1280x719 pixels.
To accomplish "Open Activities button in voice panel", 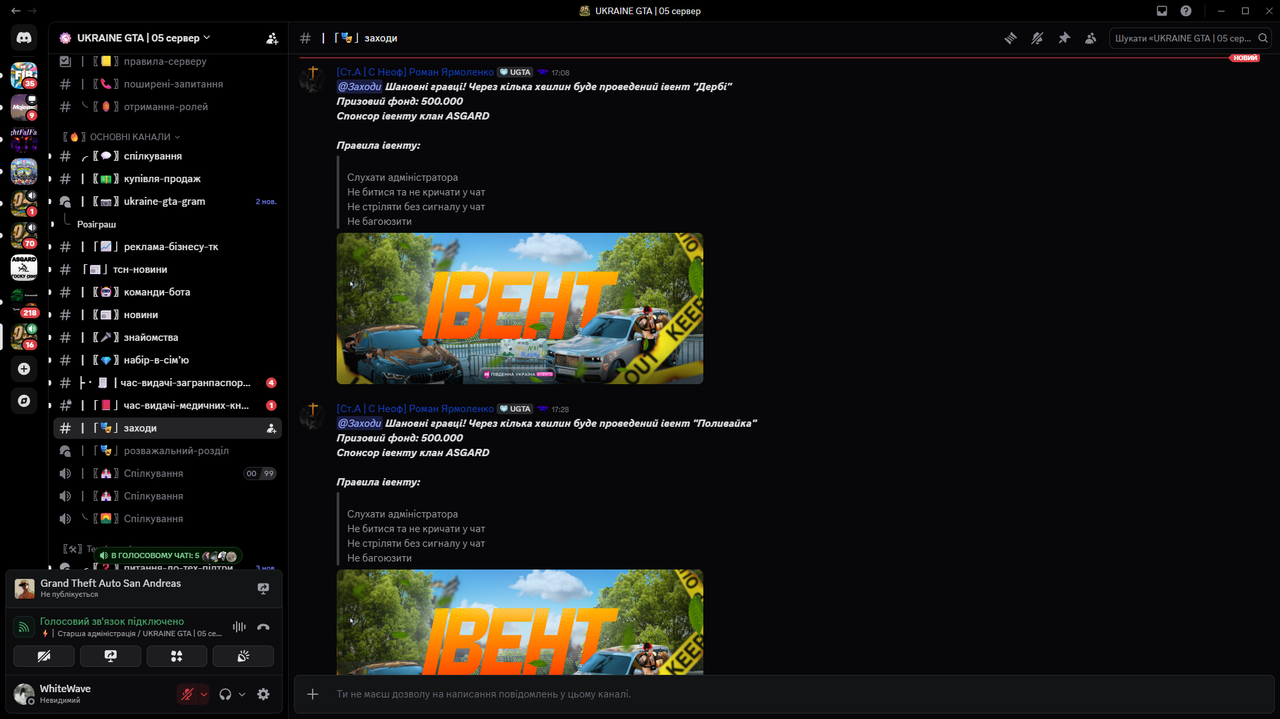I will [177, 656].
